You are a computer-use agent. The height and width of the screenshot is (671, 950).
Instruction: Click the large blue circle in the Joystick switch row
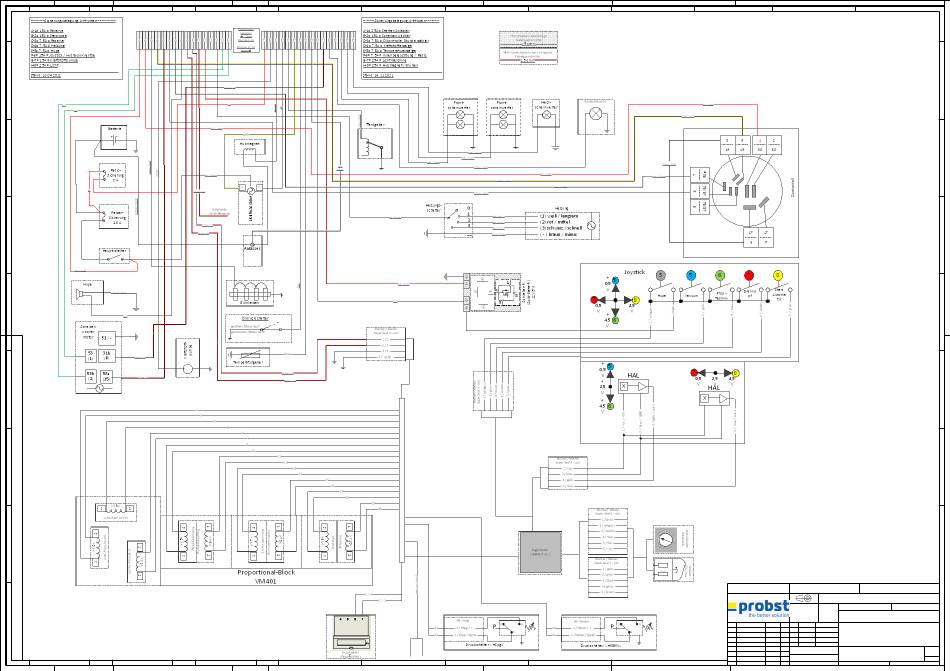[691, 276]
